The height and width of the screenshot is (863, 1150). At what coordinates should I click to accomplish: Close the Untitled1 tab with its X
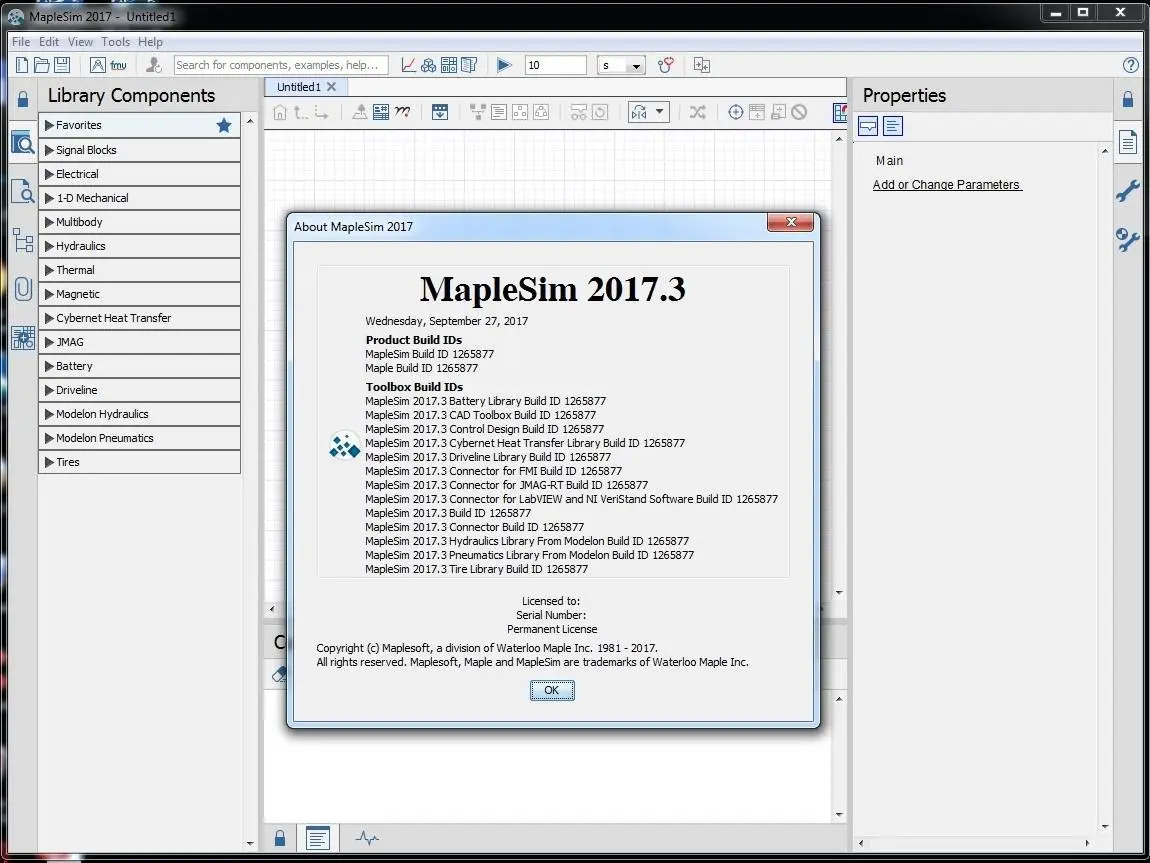point(332,87)
